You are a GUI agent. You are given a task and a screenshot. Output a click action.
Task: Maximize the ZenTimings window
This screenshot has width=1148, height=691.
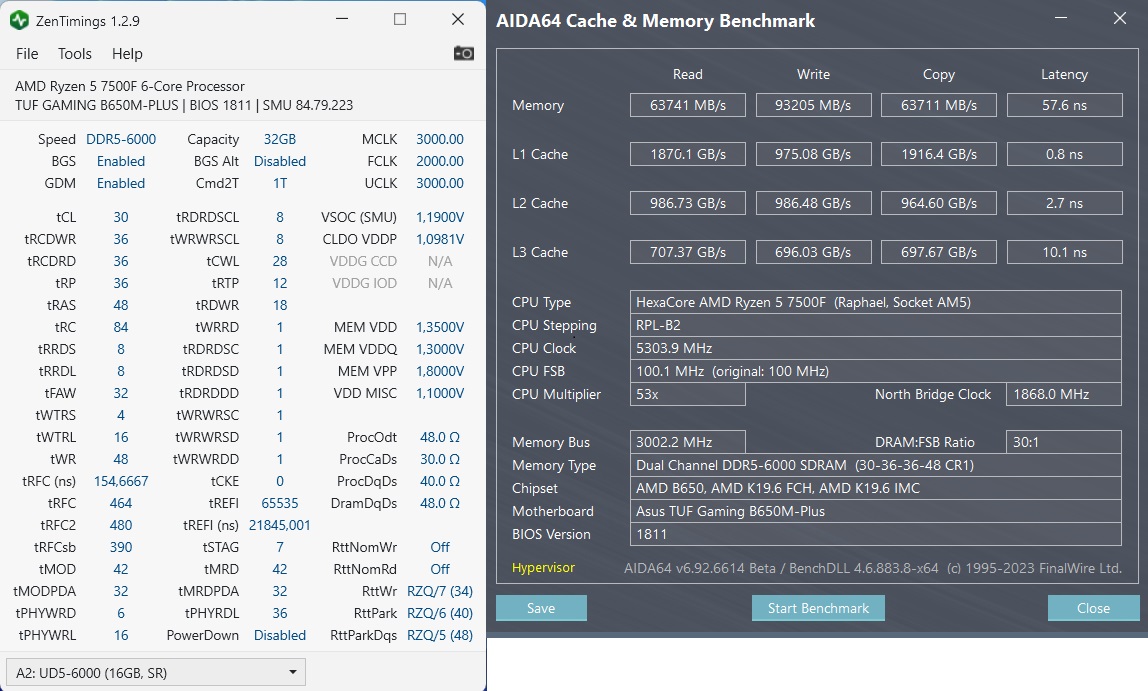pos(400,19)
